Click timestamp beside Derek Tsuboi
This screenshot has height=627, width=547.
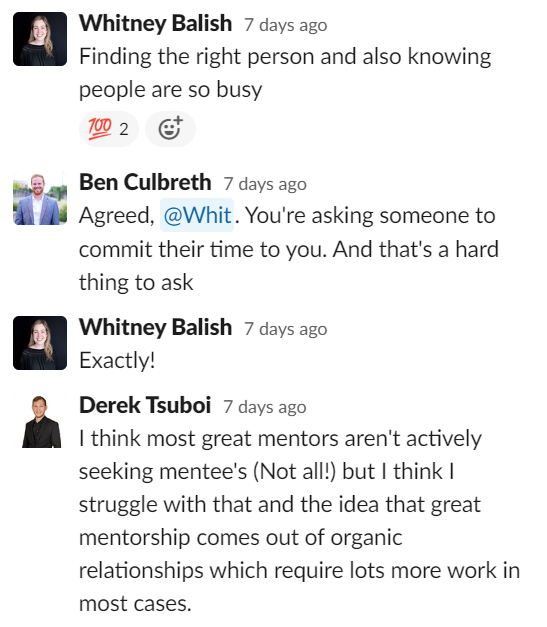point(265,407)
